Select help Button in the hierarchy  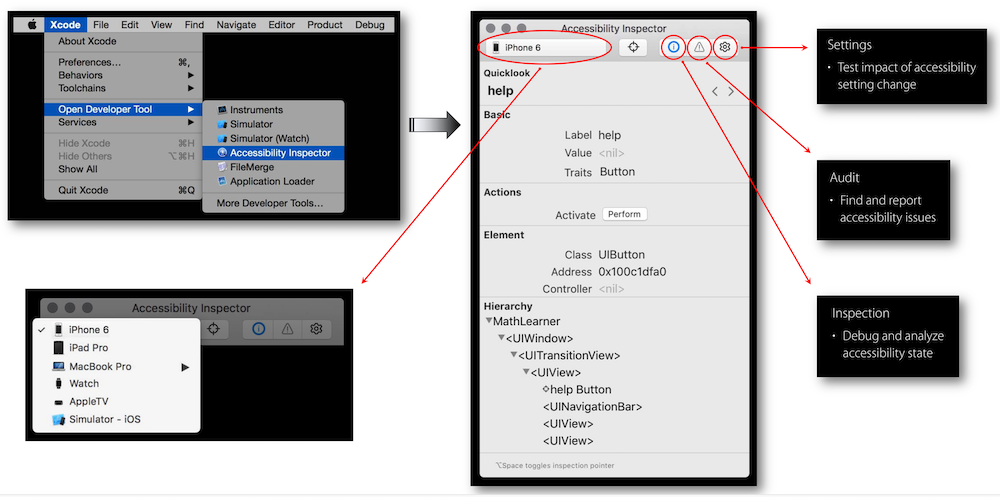[x=580, y=389]
